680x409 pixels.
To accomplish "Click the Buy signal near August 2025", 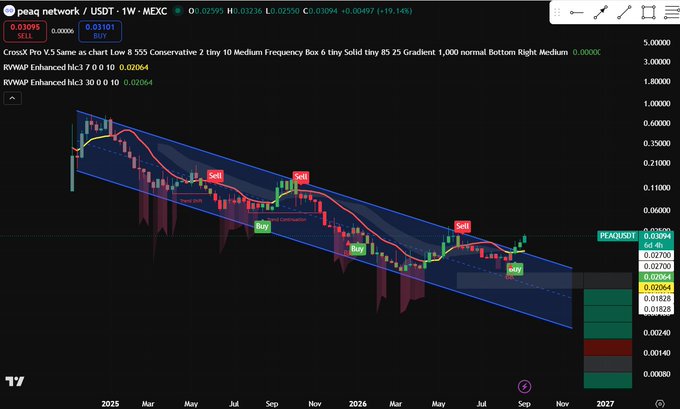I will (262, 226).
